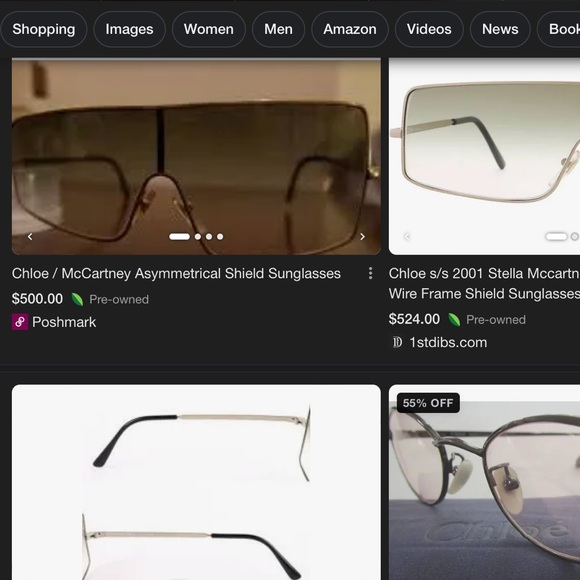Click the 1stdibs.com seller logo icon

[397, 342]
